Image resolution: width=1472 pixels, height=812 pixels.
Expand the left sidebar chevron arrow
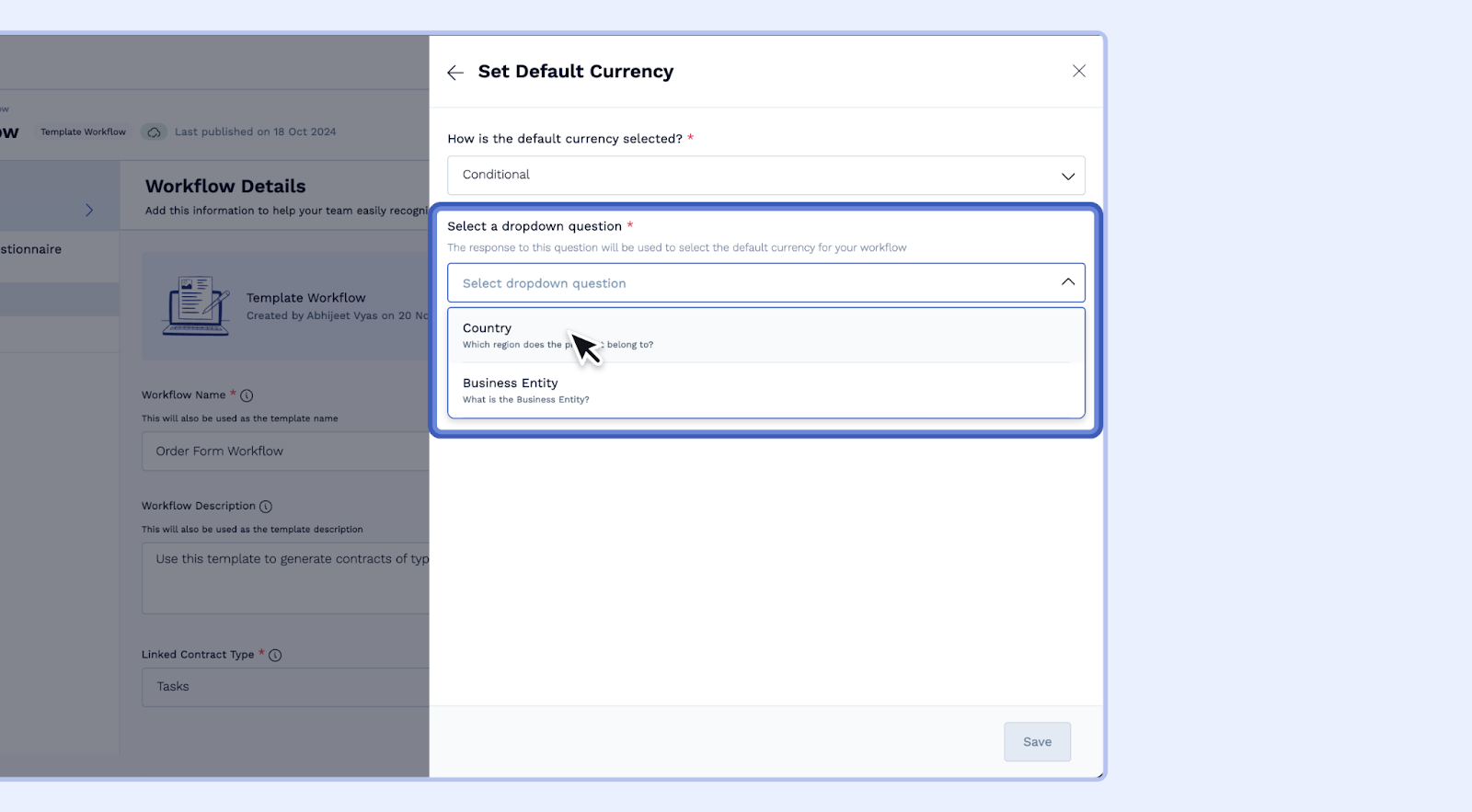[89, 211]
